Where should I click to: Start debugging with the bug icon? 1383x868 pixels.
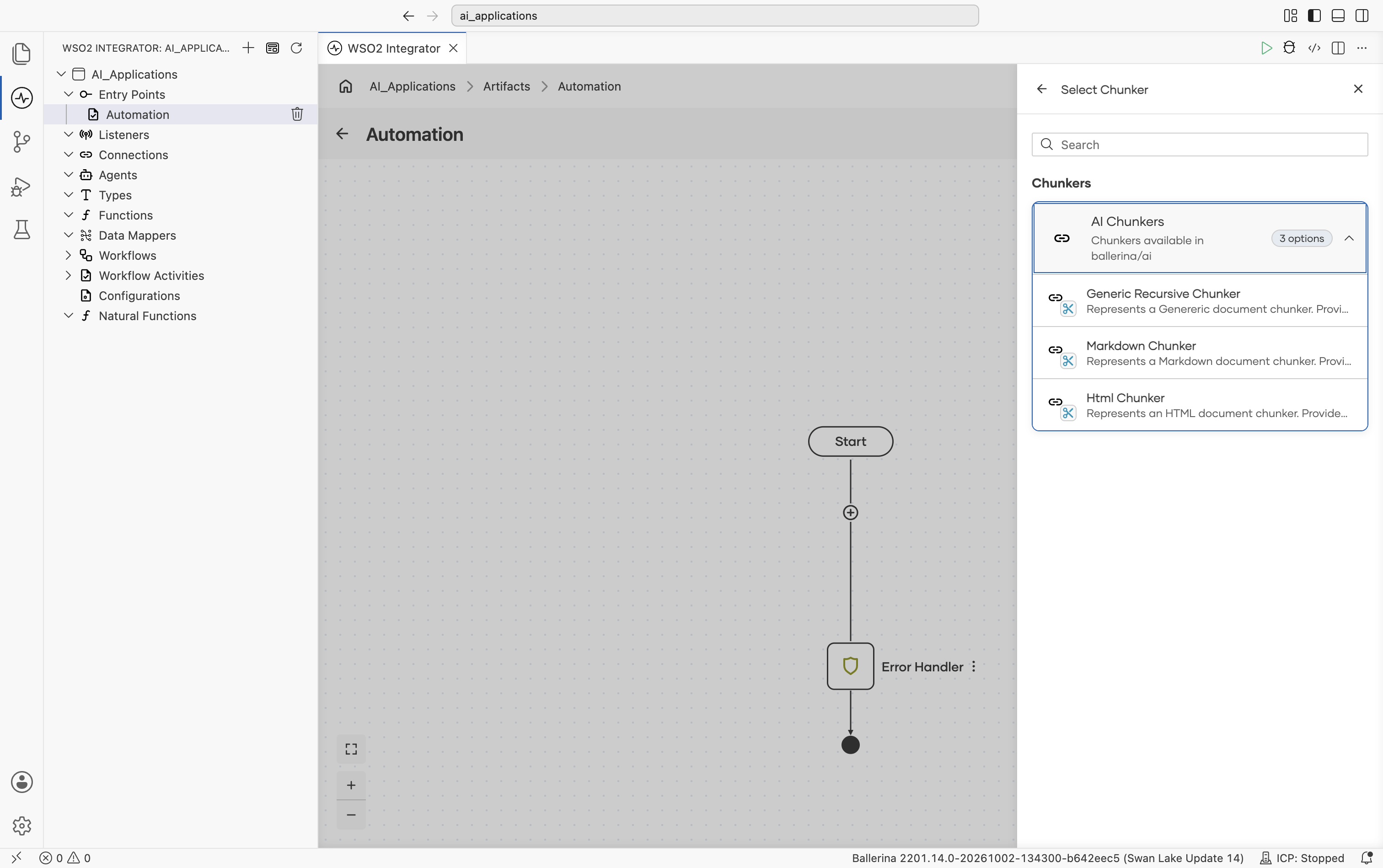coord(1289,48)
